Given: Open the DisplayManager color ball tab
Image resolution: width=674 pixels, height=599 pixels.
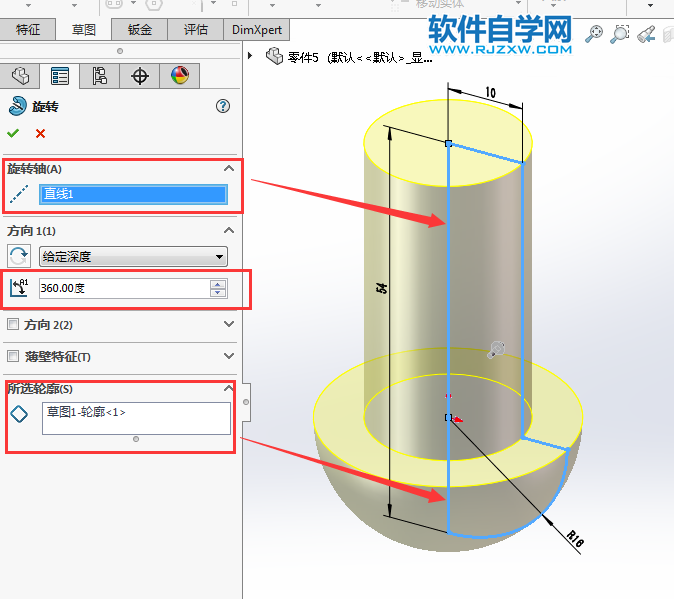Looking at the screenshot, I should click(180, 76).
